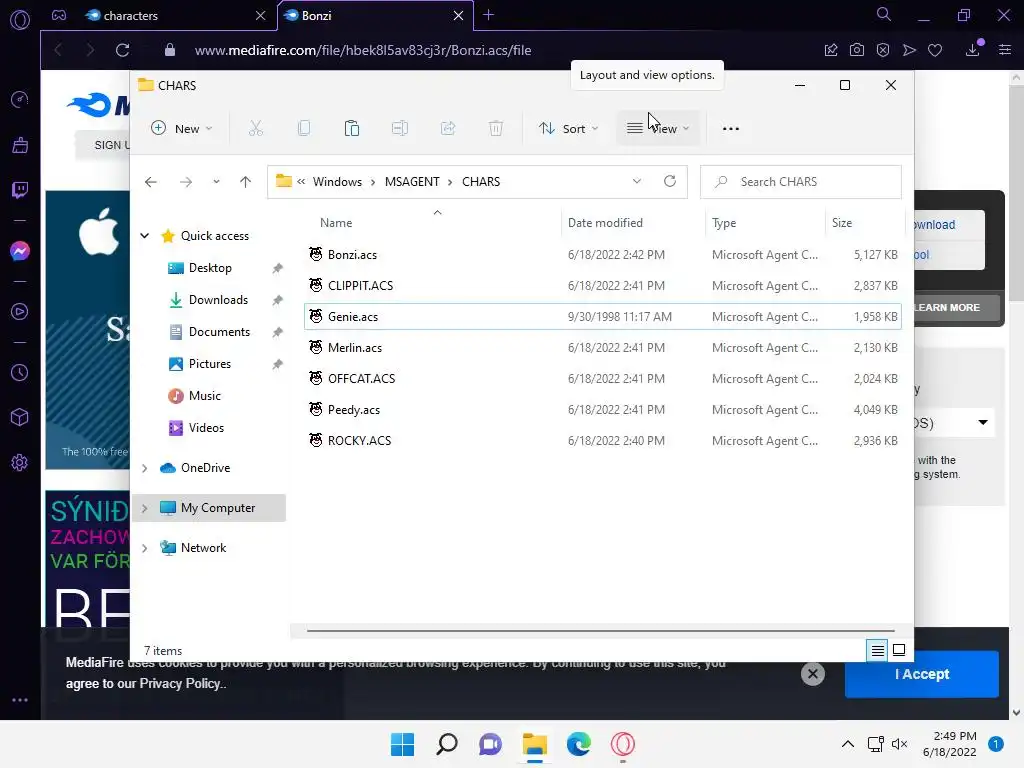The image size is (1024, 768).
Task: Click the Search CHARS input field
Action: [801, 182]
